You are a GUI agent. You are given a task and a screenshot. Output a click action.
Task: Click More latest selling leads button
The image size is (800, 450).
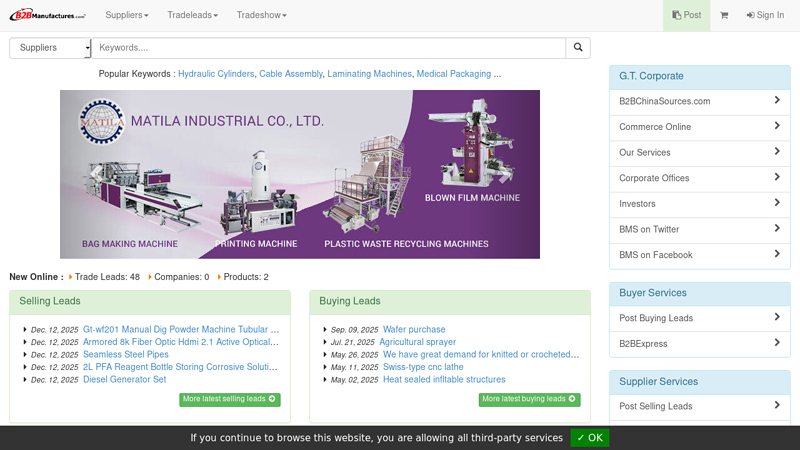click(230, 399)
